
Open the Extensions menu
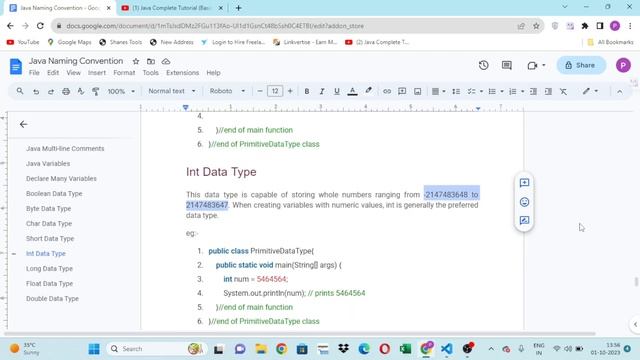(182, 73)
